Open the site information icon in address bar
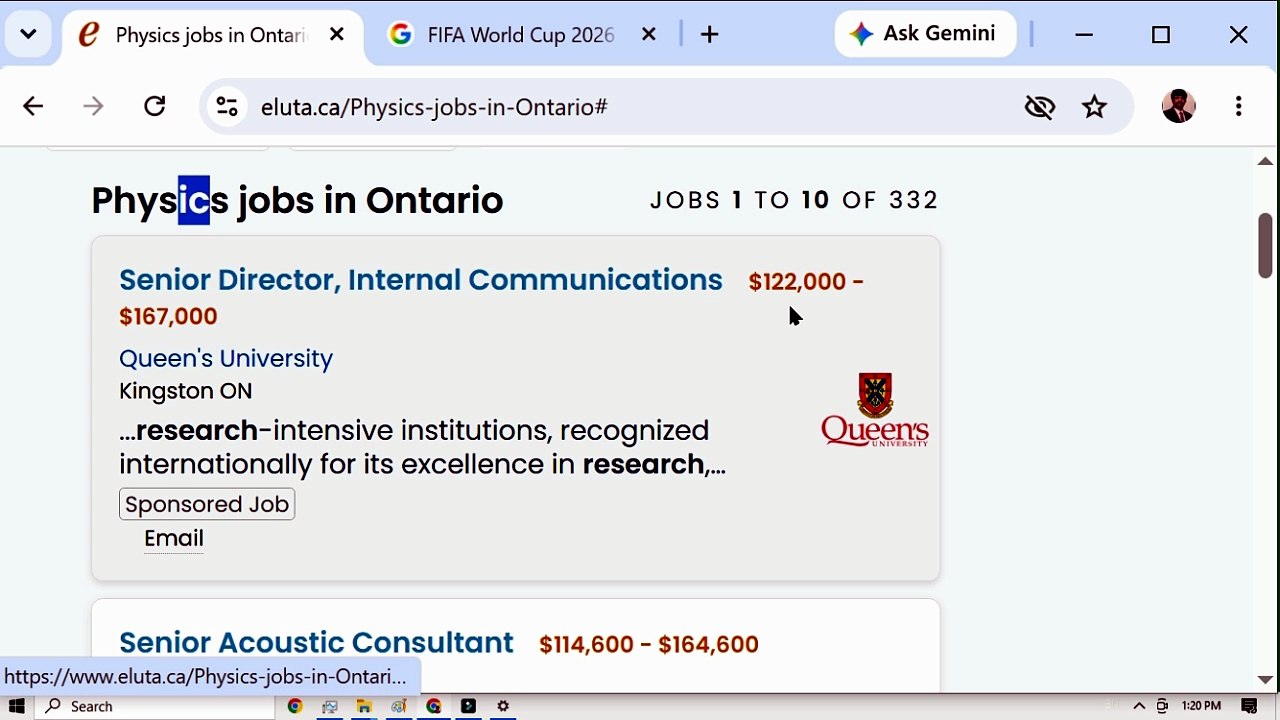 [x=227, y=107]
